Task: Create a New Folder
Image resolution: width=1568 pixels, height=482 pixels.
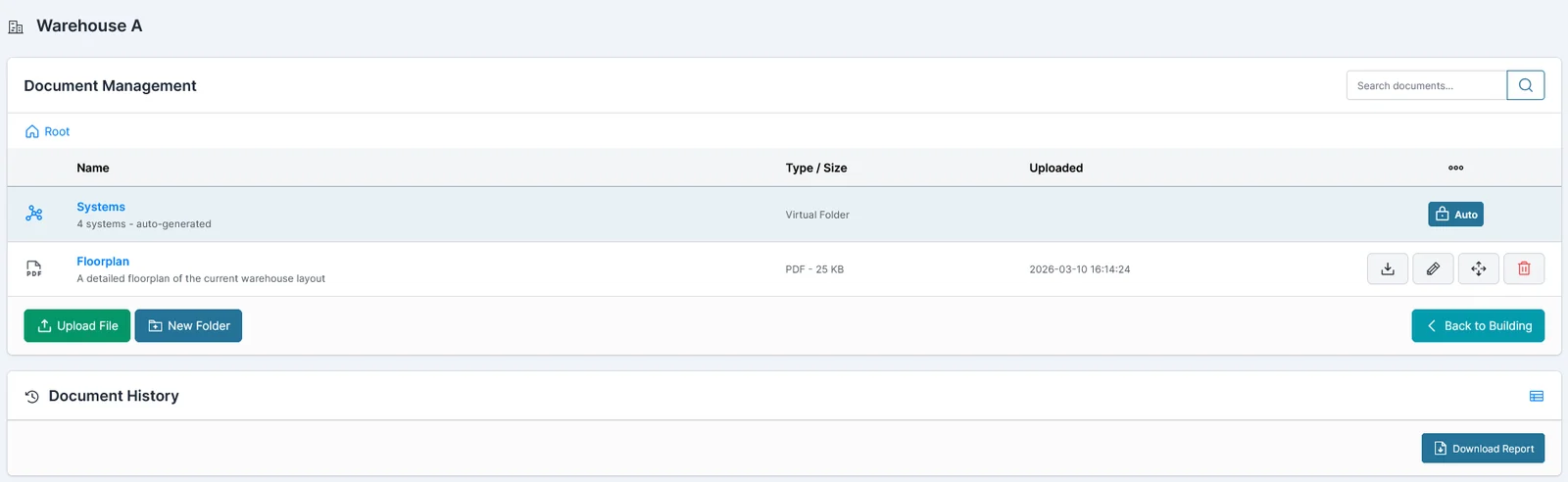Action: coord(188,325)
